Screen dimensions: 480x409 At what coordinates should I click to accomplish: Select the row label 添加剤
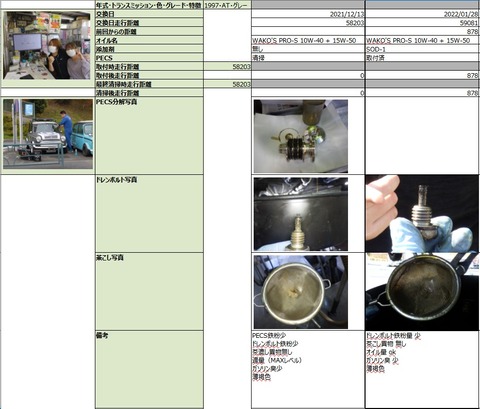click(149, 49)
